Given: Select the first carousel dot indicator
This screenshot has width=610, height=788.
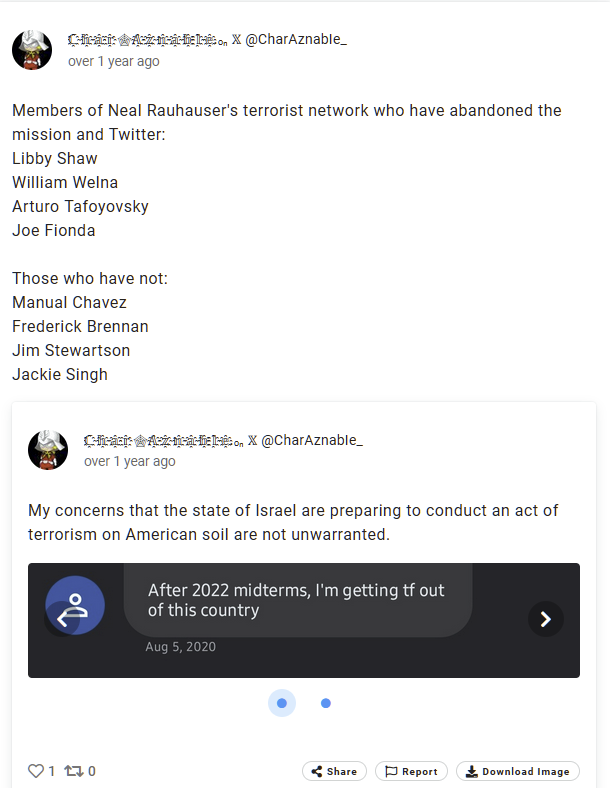Looking at the screenshot, I should [x=282, y=703].
